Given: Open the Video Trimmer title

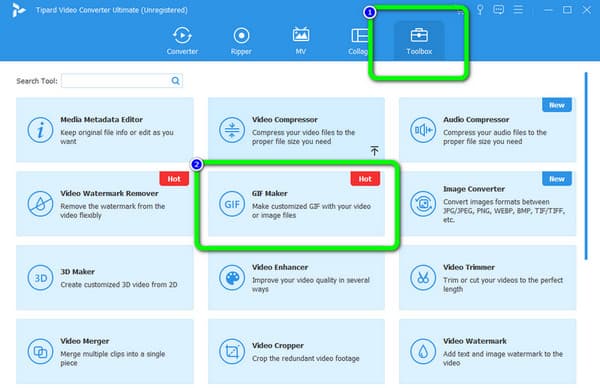Looking at the screenshot, I should [469, 267].
